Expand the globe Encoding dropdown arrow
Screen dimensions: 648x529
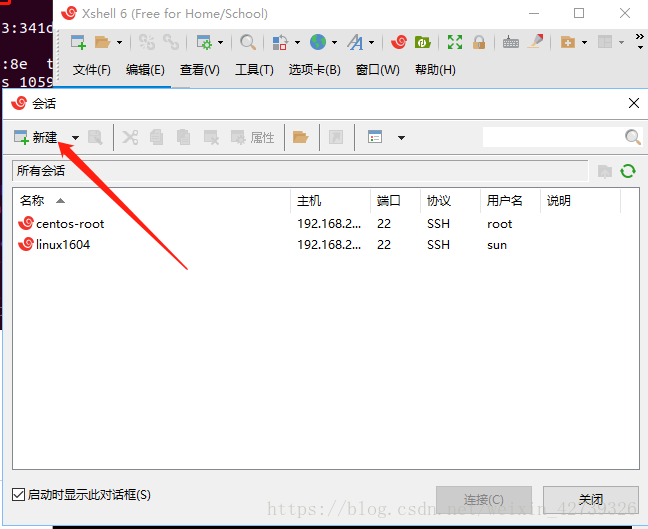[334, 42]
